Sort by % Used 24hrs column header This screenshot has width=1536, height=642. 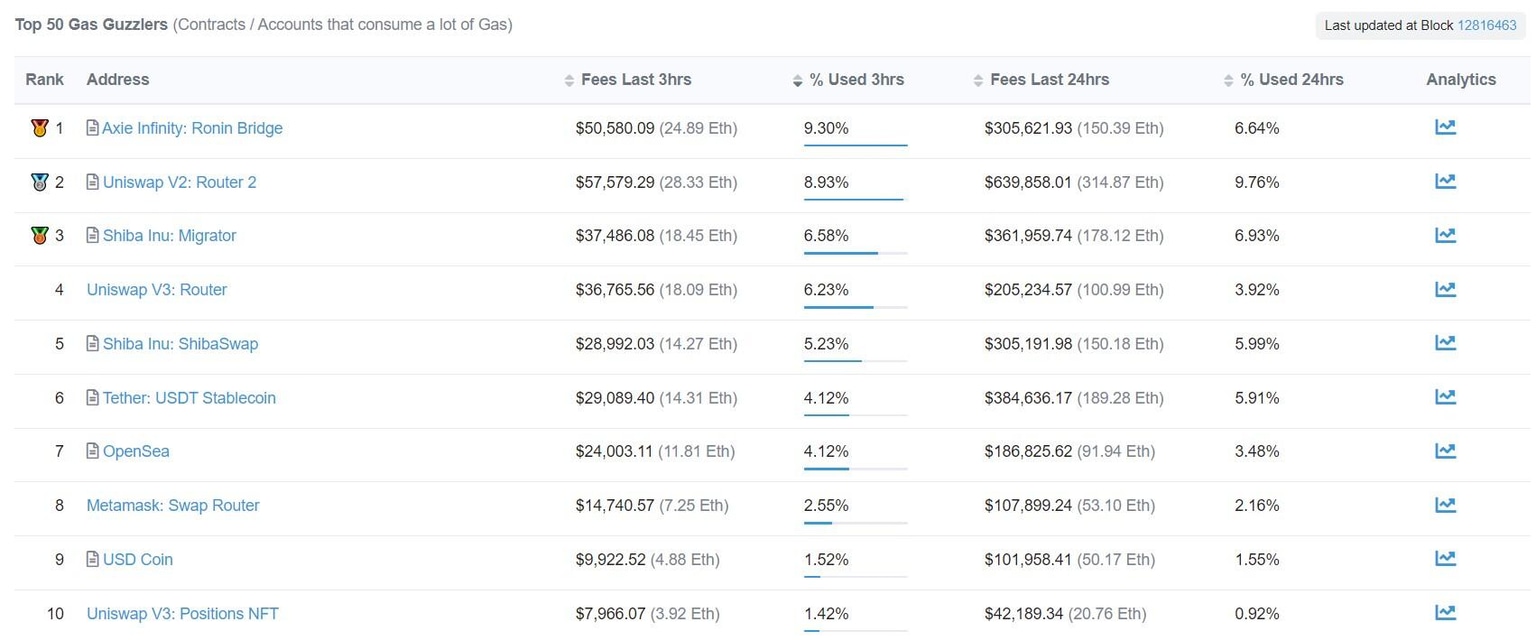(1291, 80)
